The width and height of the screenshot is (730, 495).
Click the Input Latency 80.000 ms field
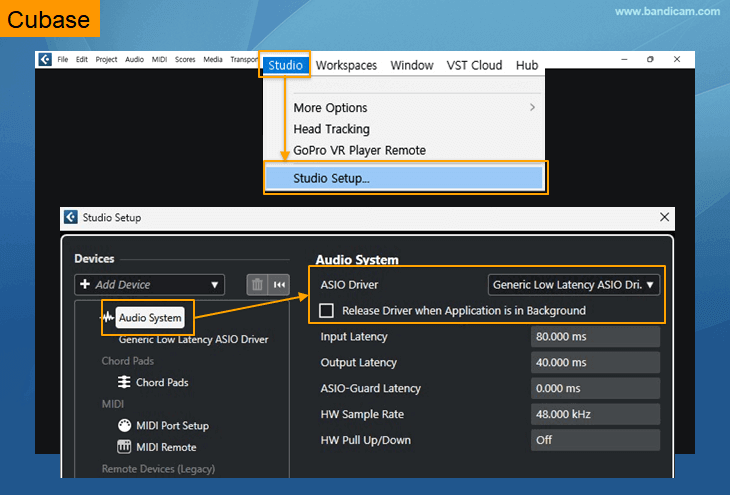(595, 337)
